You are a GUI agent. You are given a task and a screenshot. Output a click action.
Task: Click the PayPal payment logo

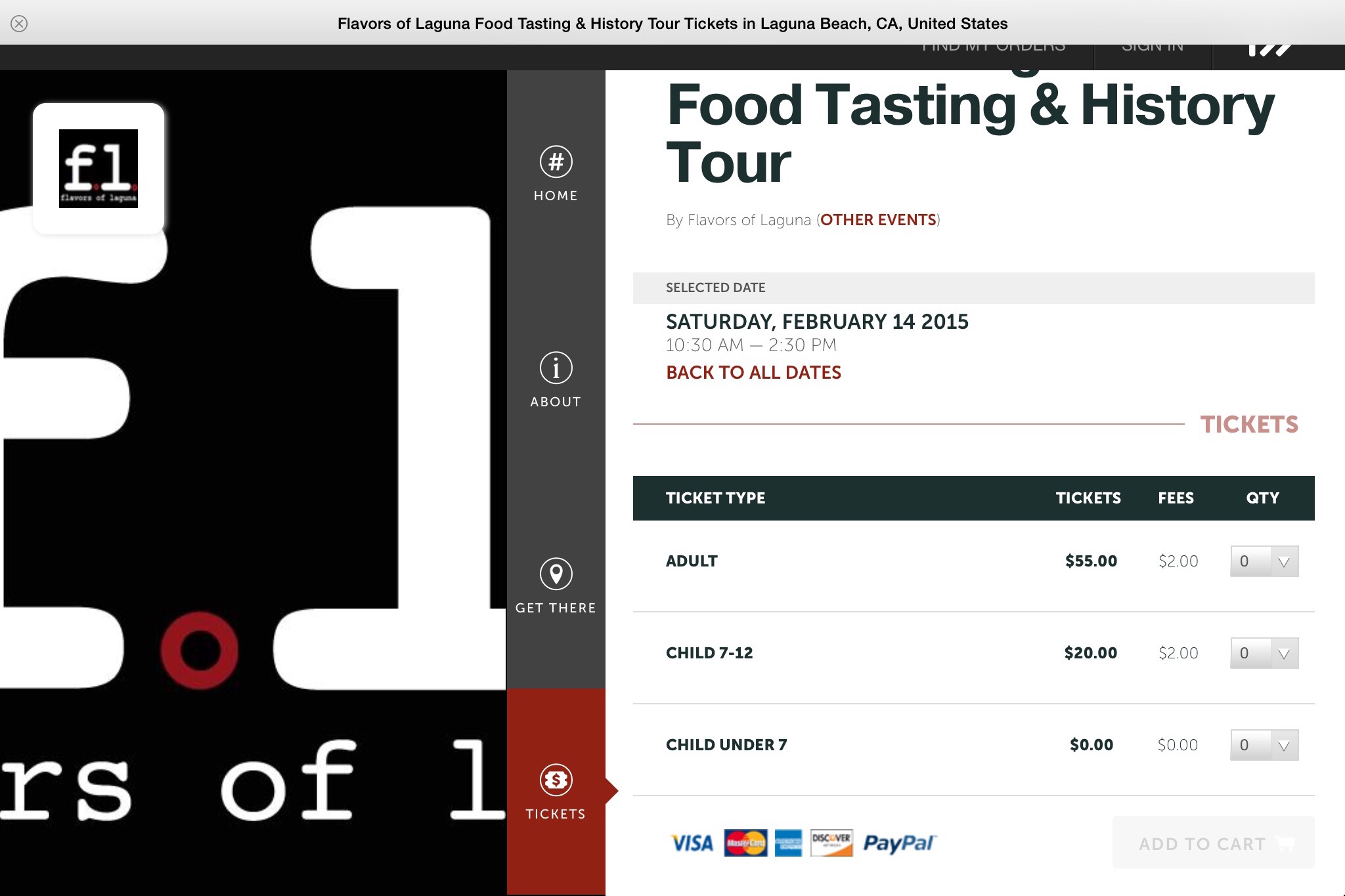pyautogui.click(x=900, y=843)
